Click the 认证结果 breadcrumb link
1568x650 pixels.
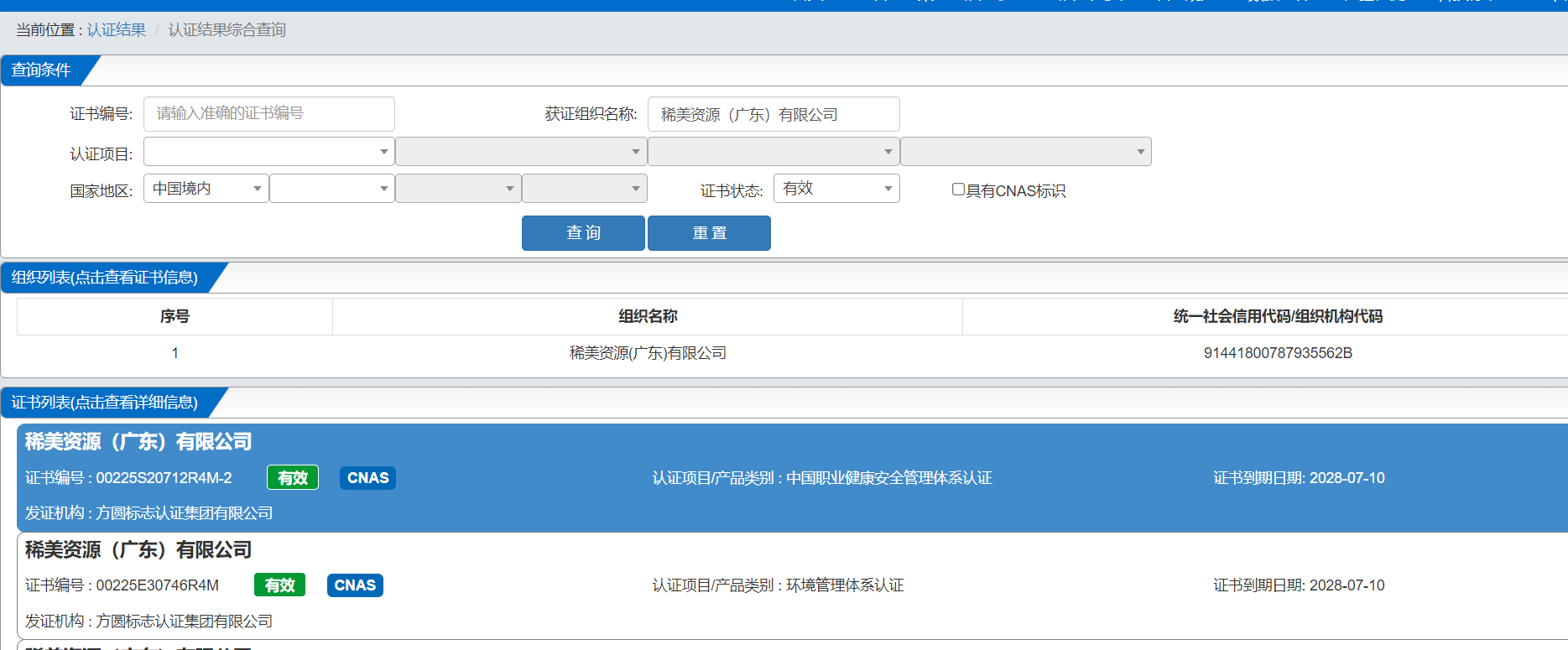coord(116,30)
